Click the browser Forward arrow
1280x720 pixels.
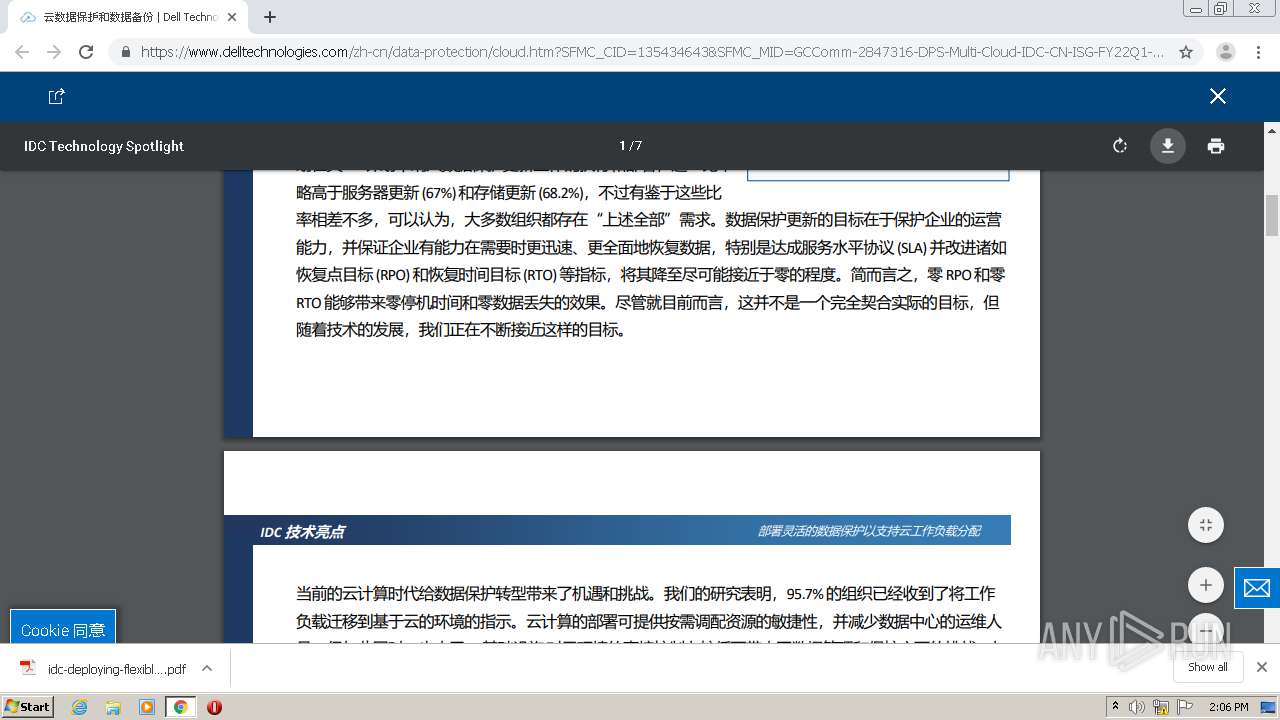[54, 52]
